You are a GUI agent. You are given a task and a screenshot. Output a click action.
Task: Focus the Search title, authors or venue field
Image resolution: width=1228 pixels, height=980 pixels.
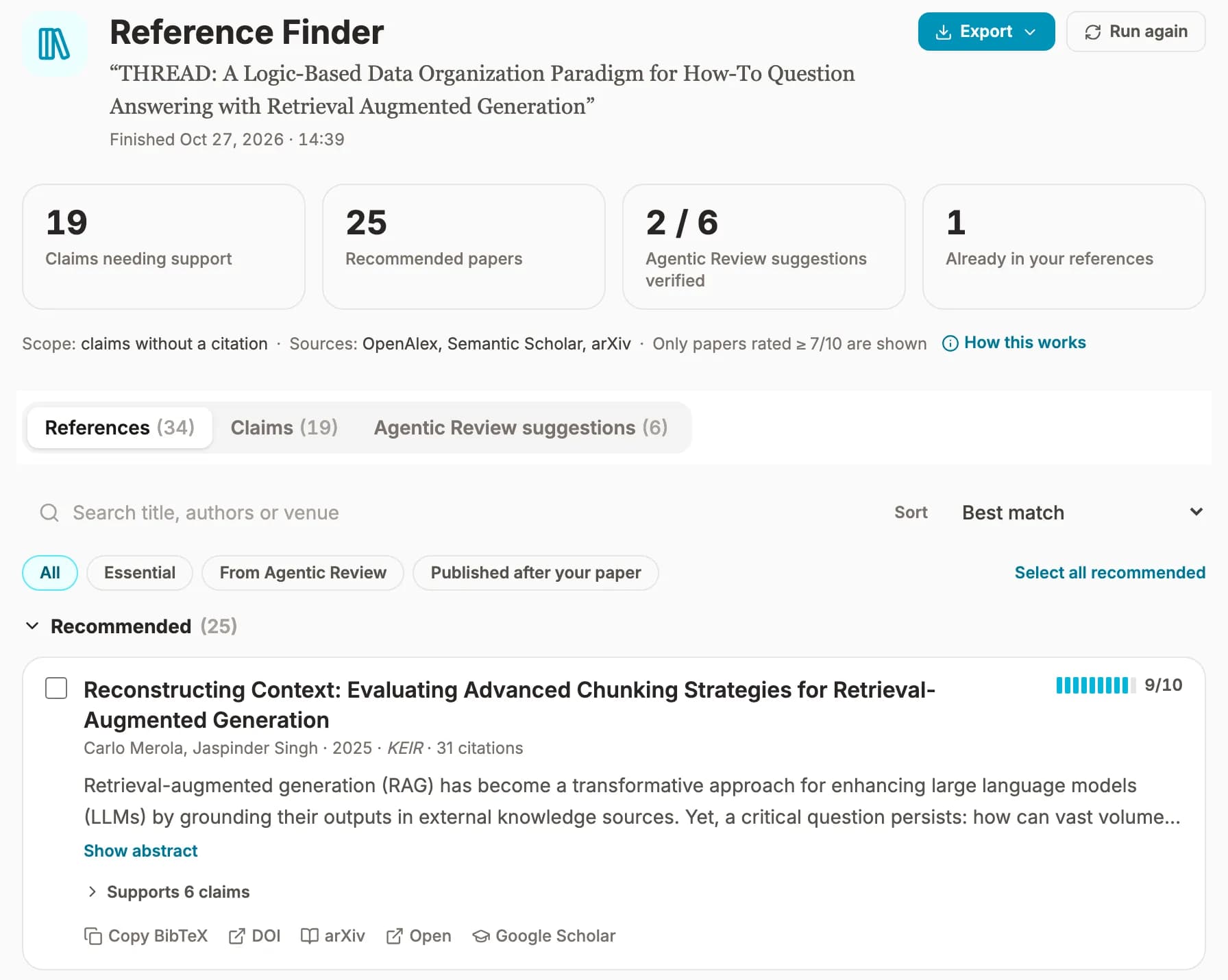(452, 513)
